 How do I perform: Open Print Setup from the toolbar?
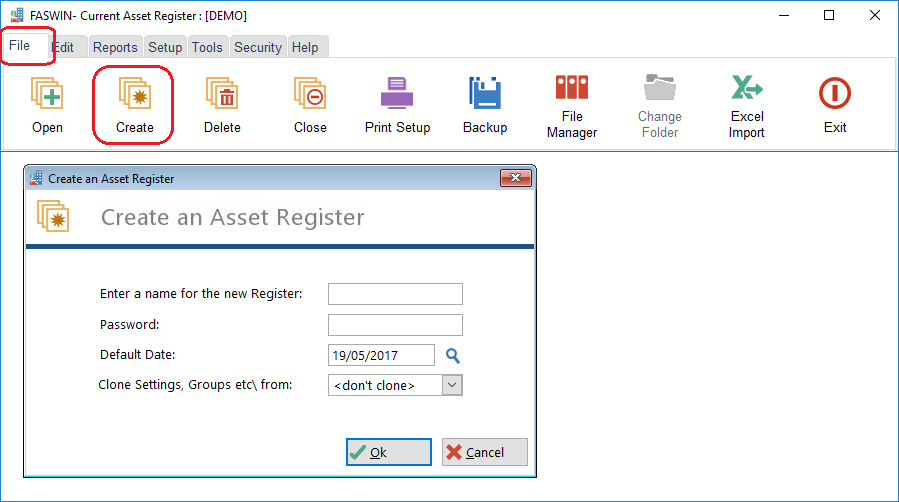pos(397,105)
